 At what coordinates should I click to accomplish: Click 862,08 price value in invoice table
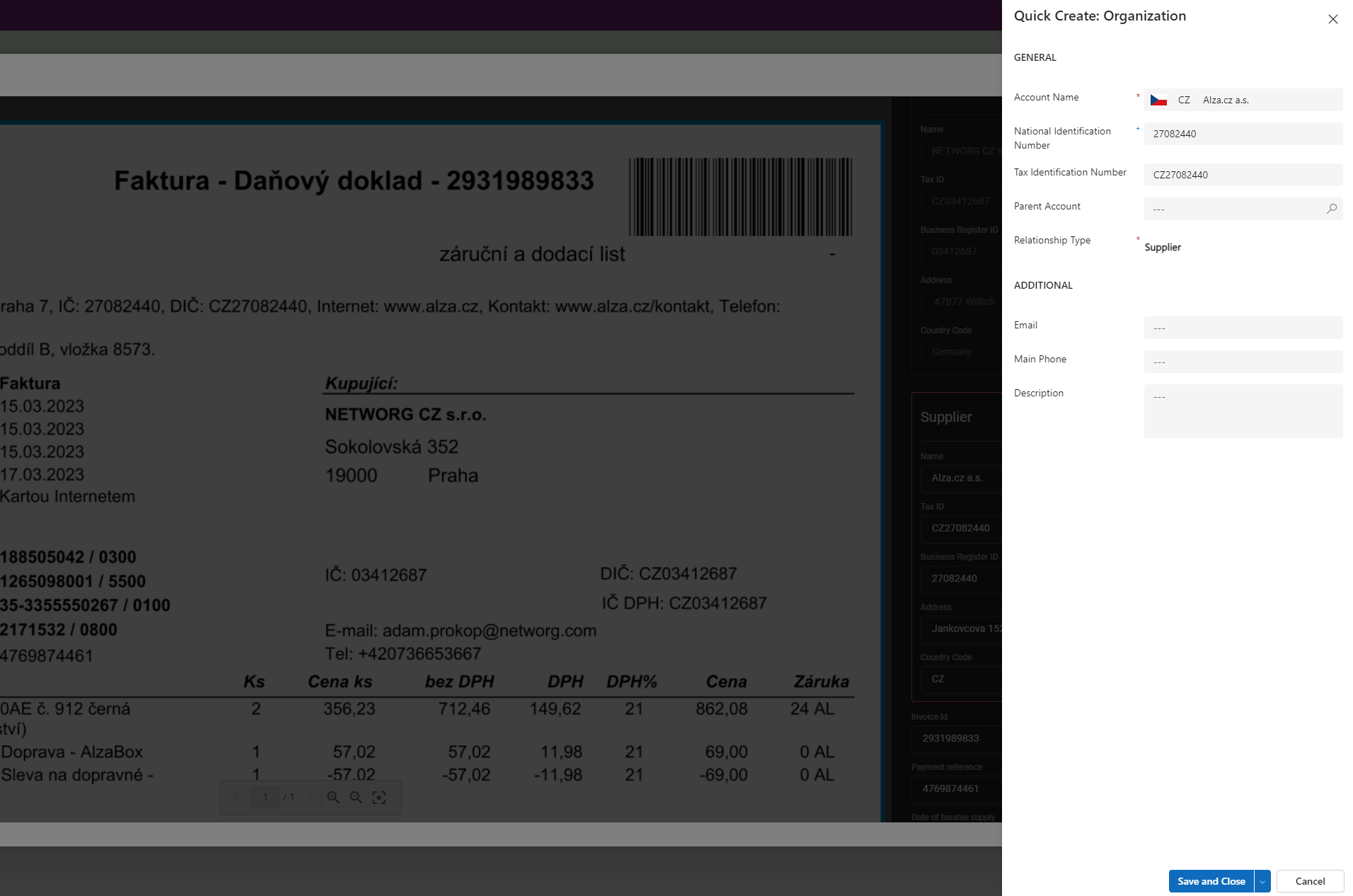[721, 708]
